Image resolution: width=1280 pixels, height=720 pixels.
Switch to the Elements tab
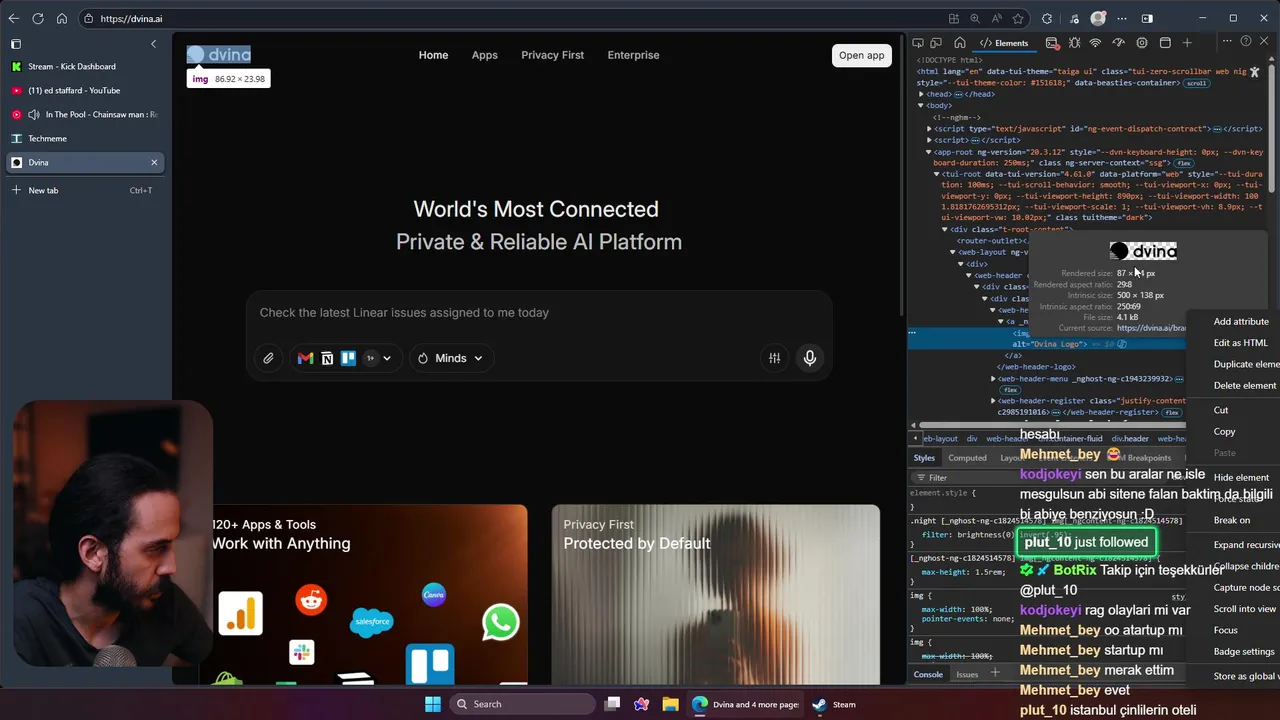click(x=1004, y=43)
